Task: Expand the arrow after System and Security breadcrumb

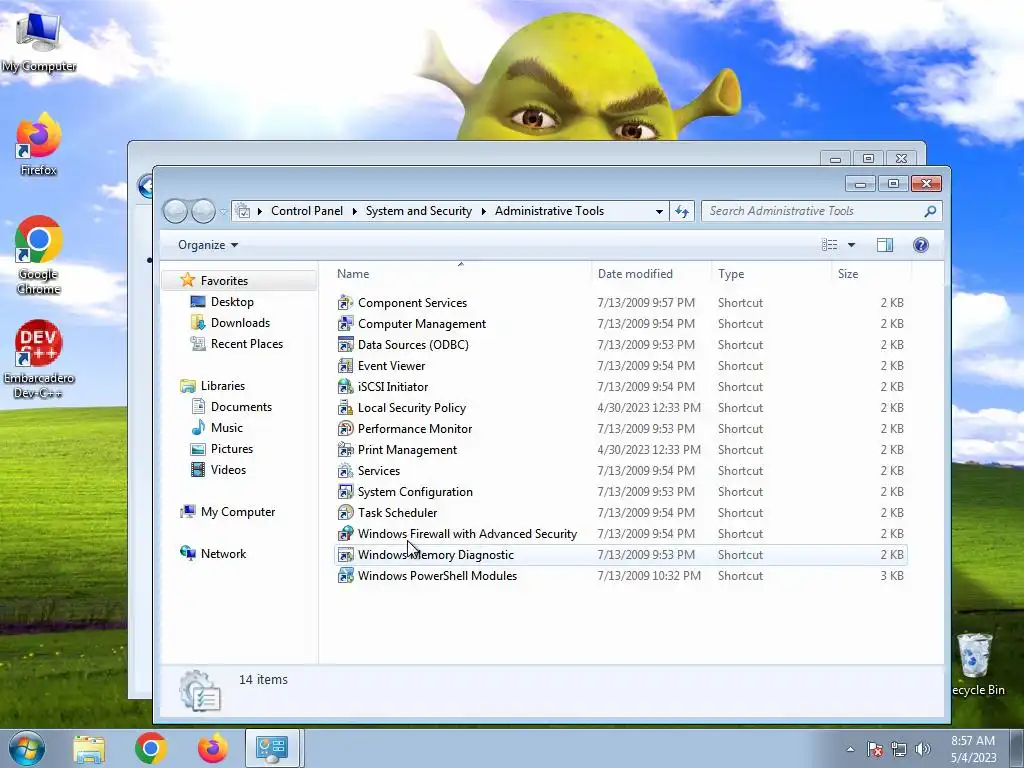Action: pyautogui.click(x=483, y=211)
